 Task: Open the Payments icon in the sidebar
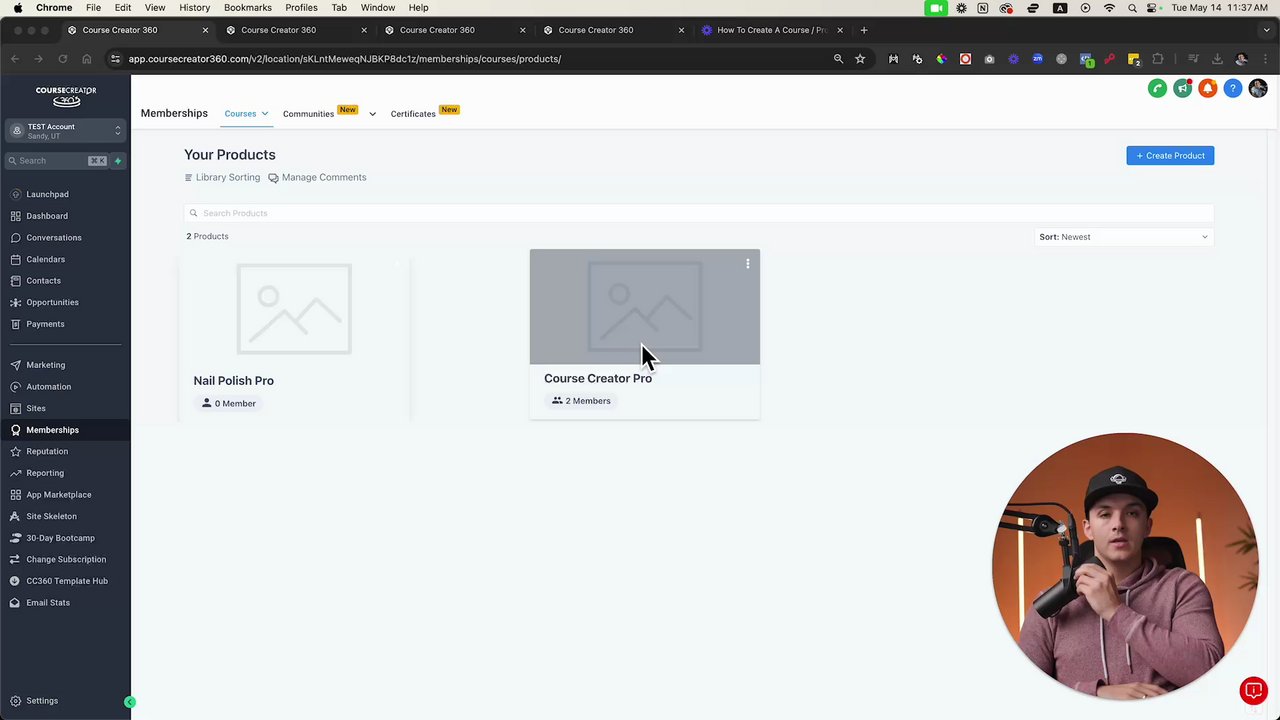pos(16,324)
